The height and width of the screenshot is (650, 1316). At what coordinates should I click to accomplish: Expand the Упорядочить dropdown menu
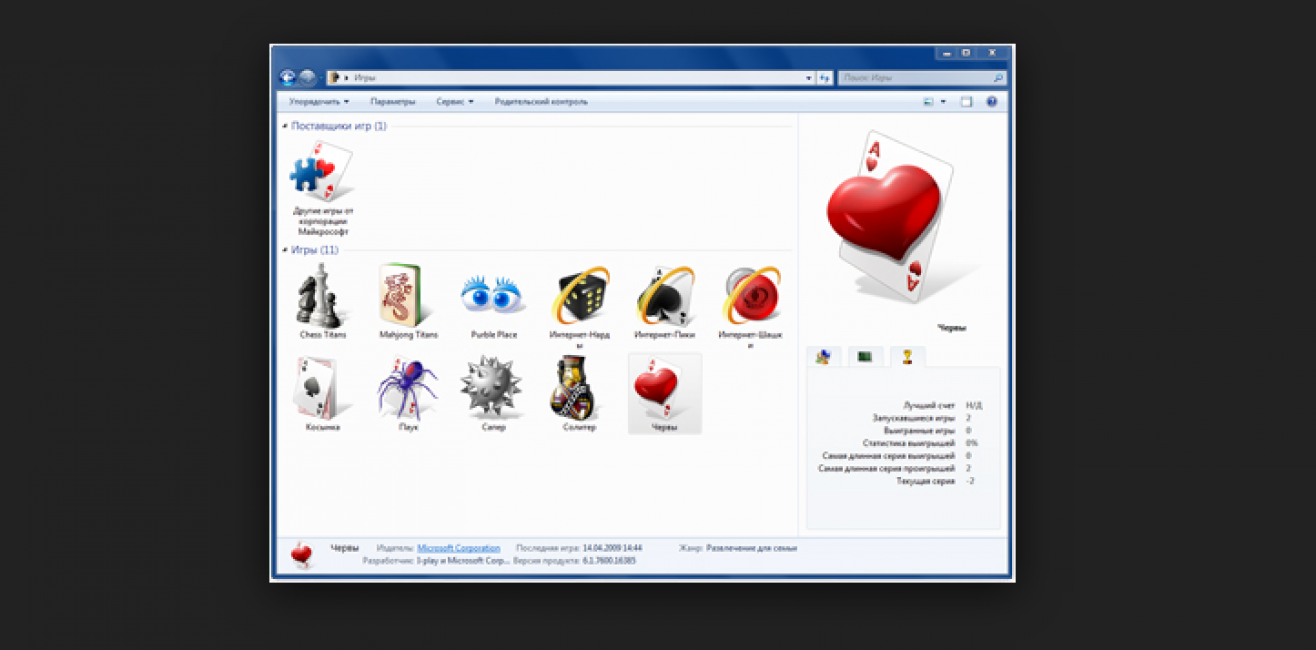click(x=319, y=102)
